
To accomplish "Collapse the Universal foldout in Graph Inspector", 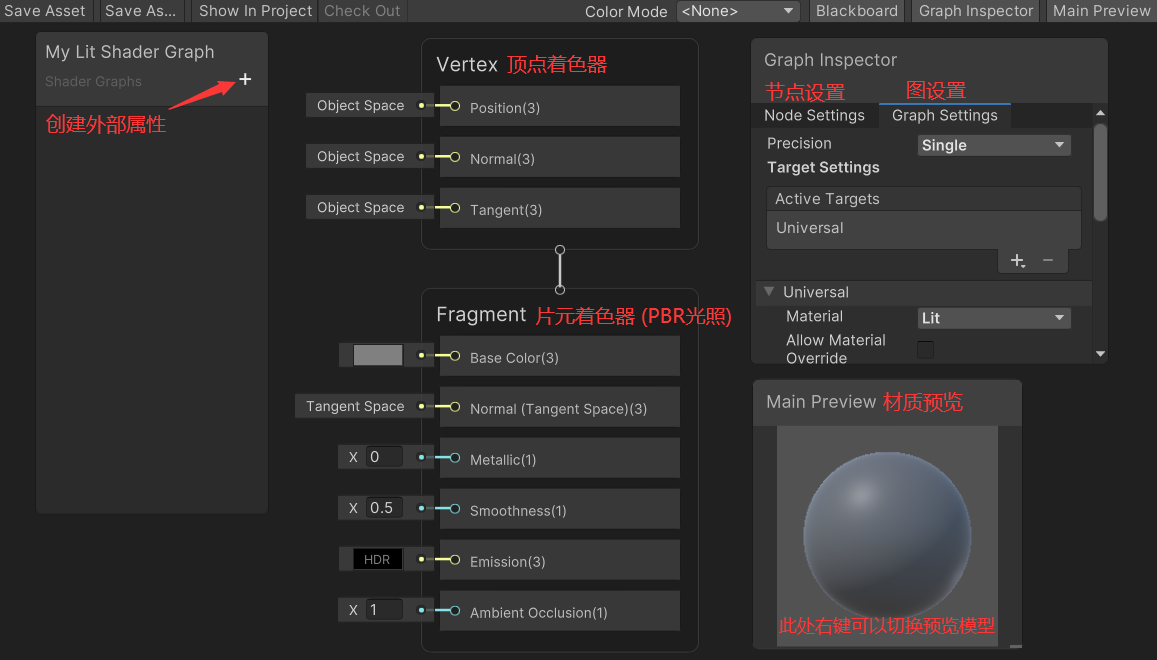I will point(768,292).
